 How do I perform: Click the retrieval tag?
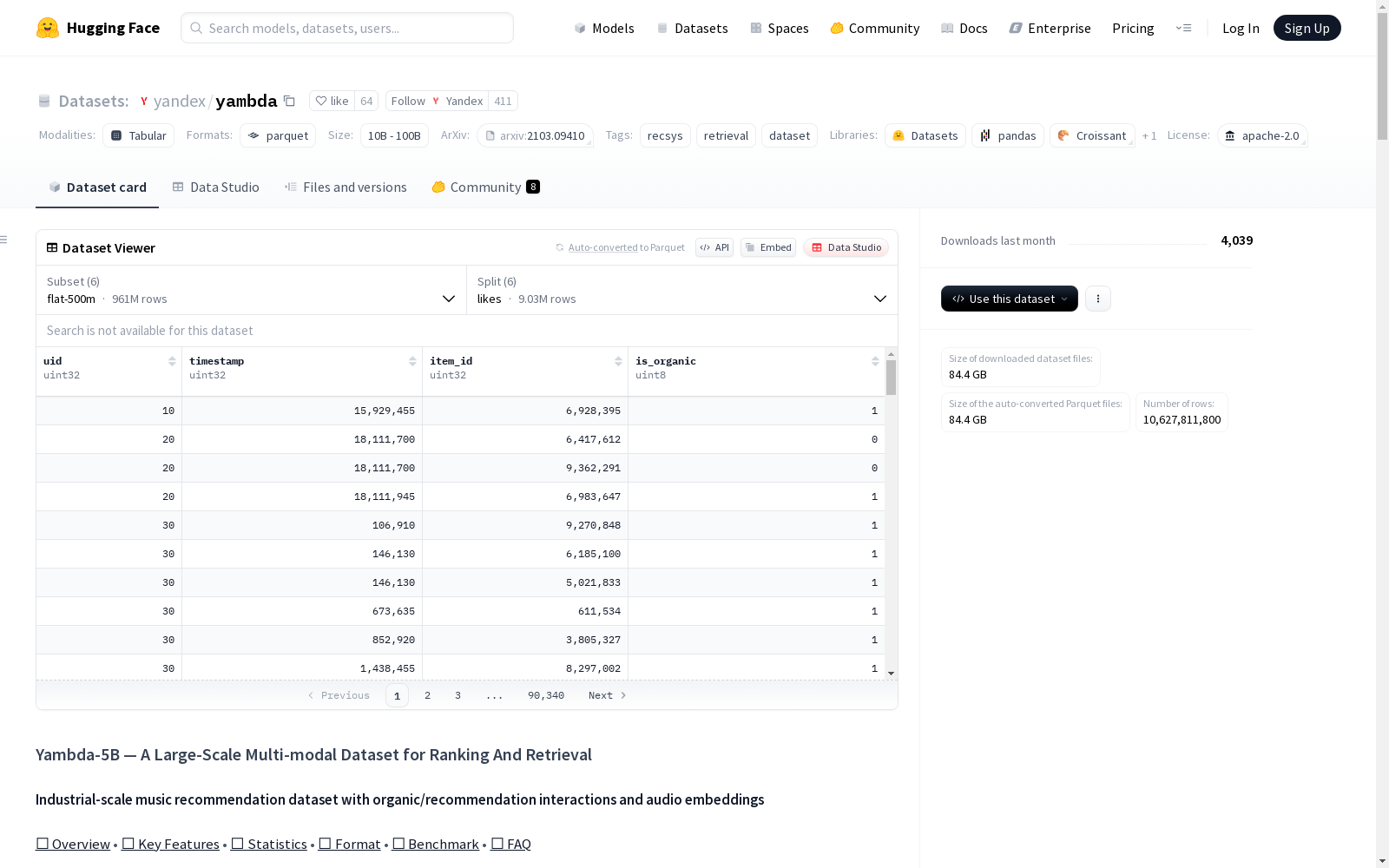click(x=726, y=135)
